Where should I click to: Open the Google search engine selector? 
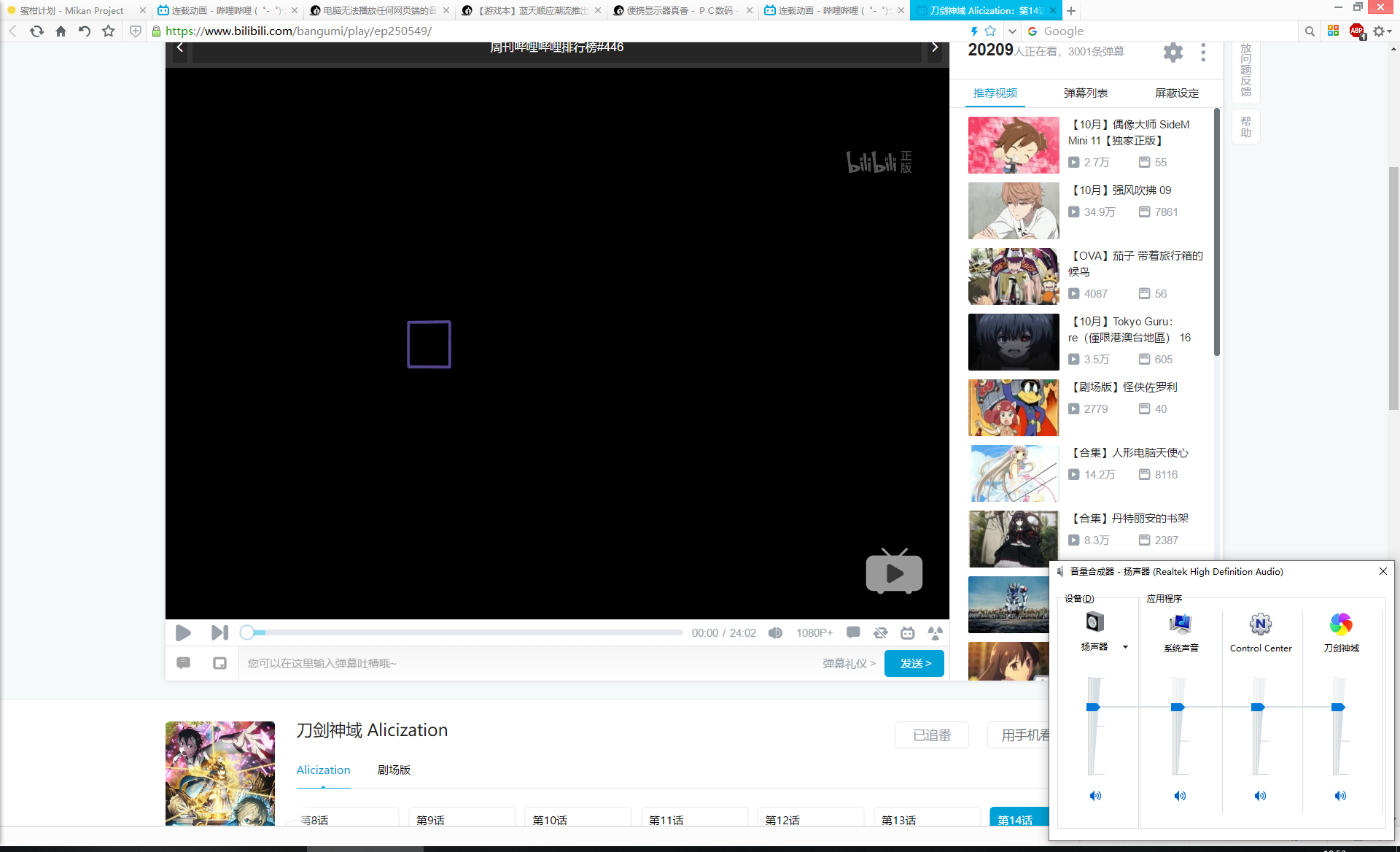(1032, 31)
